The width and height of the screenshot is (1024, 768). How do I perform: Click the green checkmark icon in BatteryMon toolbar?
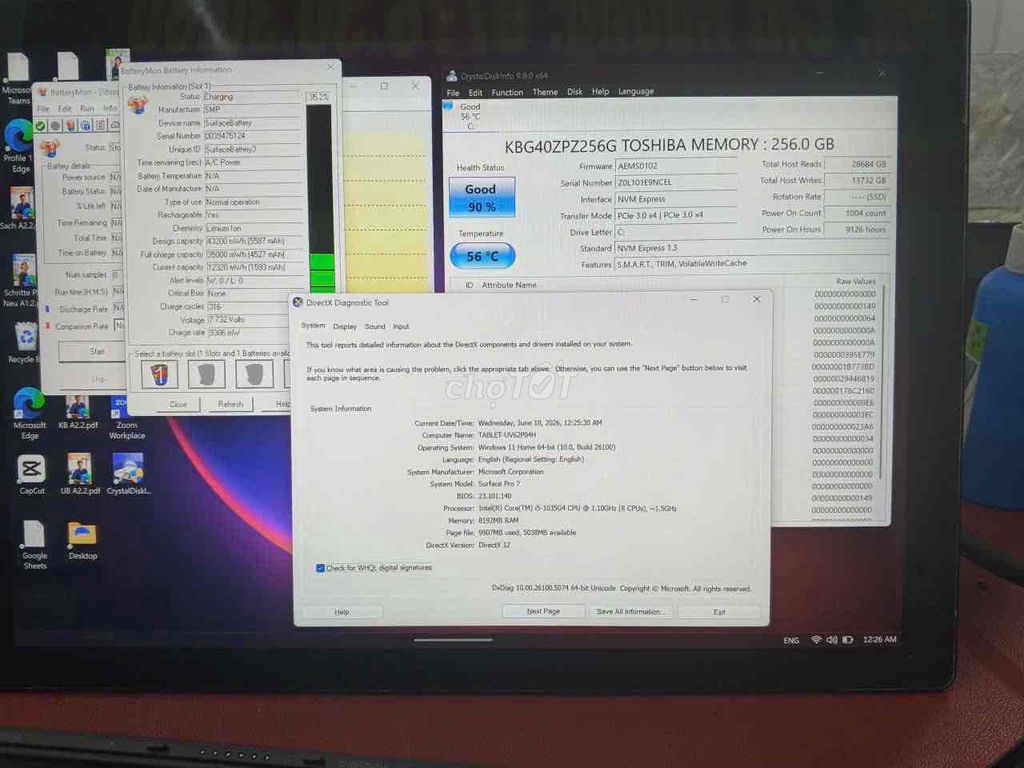point(40,125)
